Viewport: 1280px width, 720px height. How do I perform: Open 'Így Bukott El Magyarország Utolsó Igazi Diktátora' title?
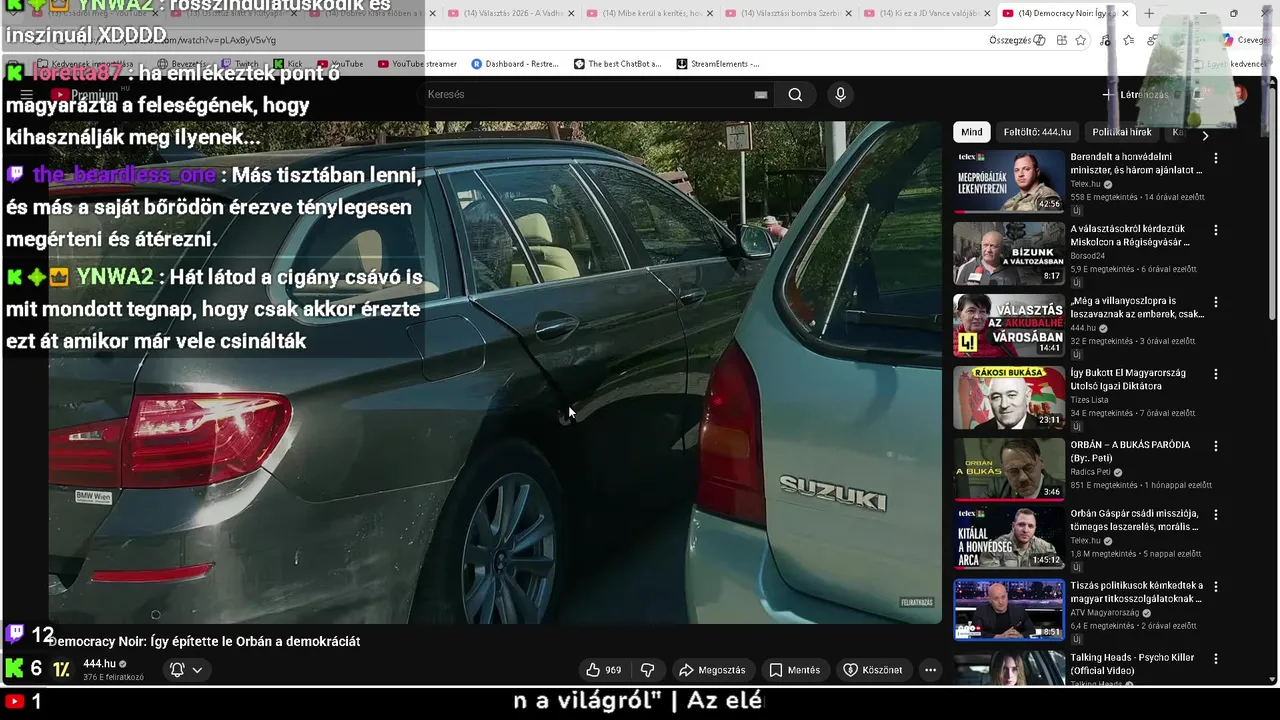(x=1128, y=379)
